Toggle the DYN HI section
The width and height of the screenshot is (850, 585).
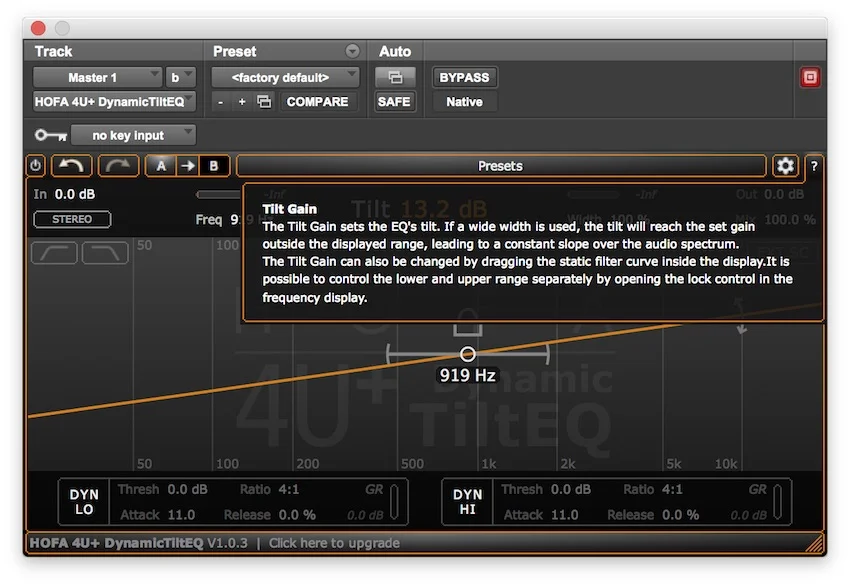(x=467, y=502)
